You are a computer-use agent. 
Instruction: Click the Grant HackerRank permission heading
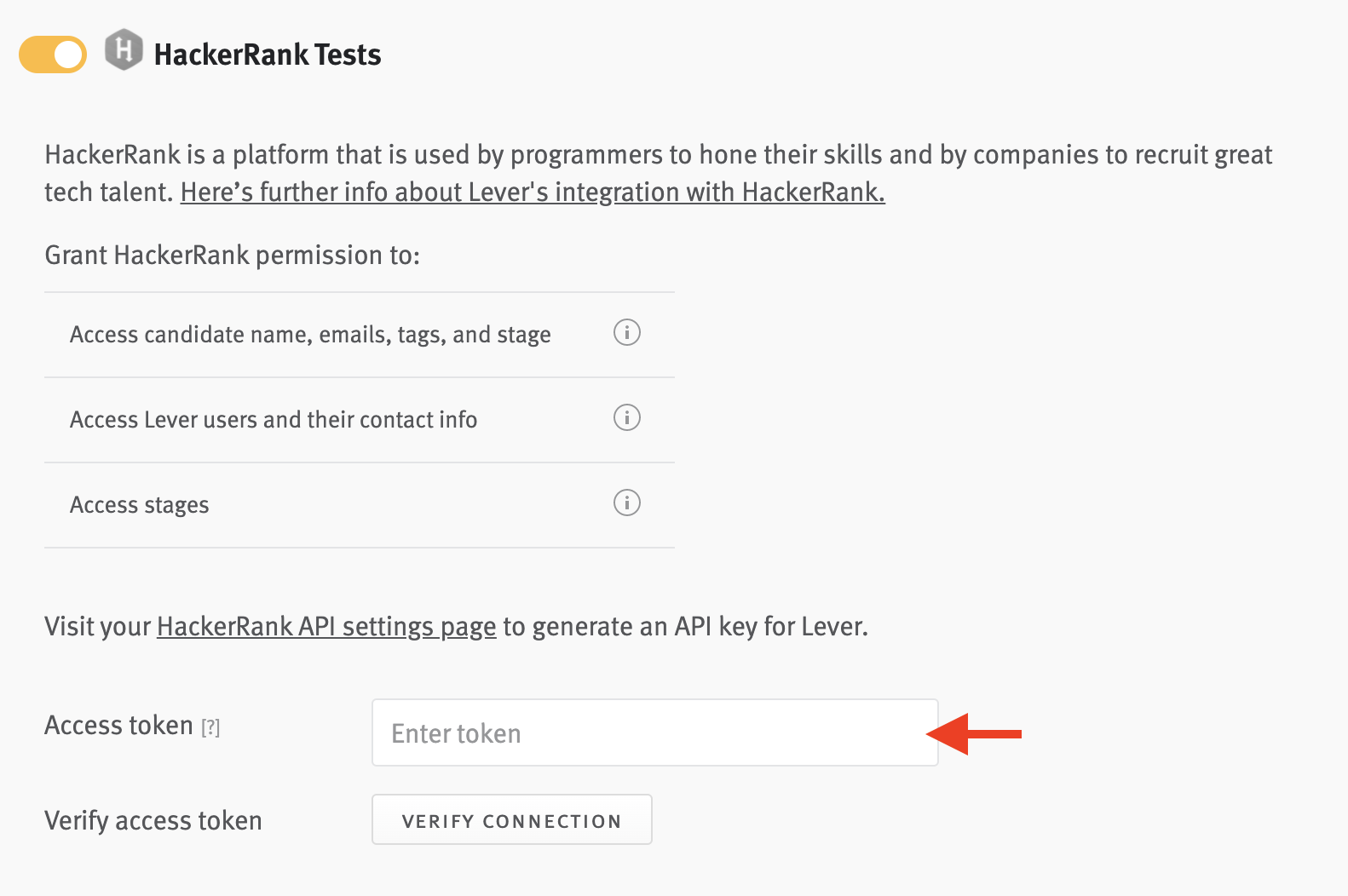[233, 256]
